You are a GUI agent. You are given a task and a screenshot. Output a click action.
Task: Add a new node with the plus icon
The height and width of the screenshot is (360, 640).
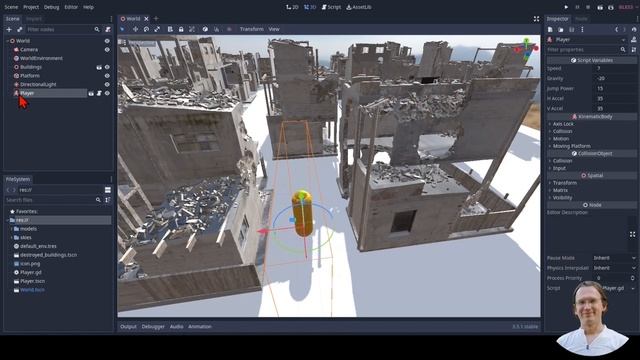[x=9, y=29]
